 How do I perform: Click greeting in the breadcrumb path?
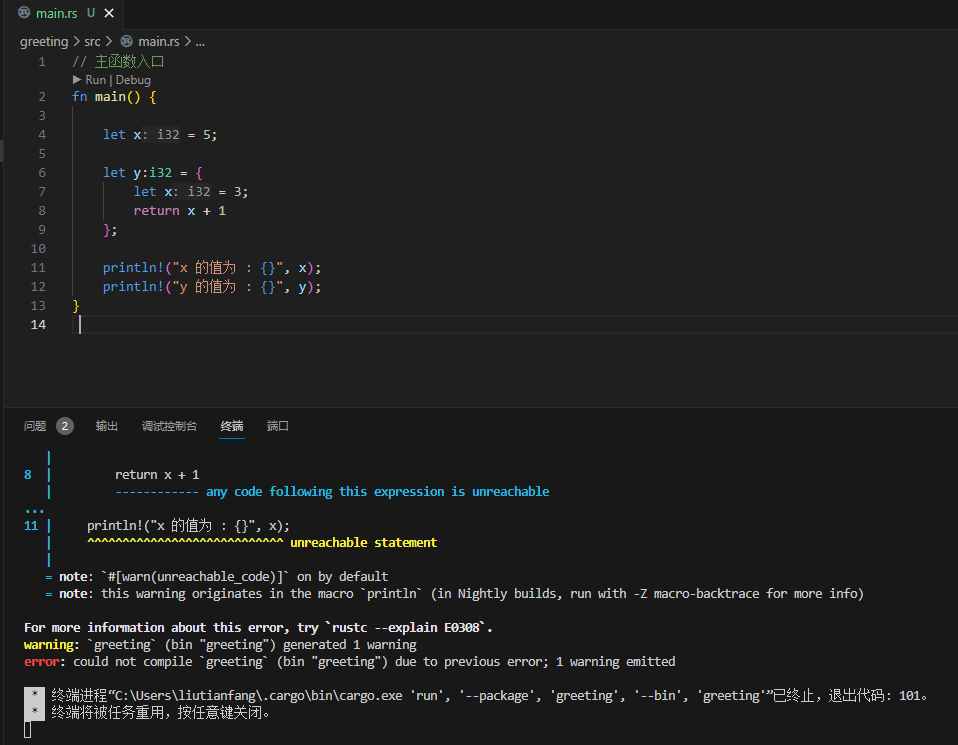pyautogui.click(x=44, y=42)
